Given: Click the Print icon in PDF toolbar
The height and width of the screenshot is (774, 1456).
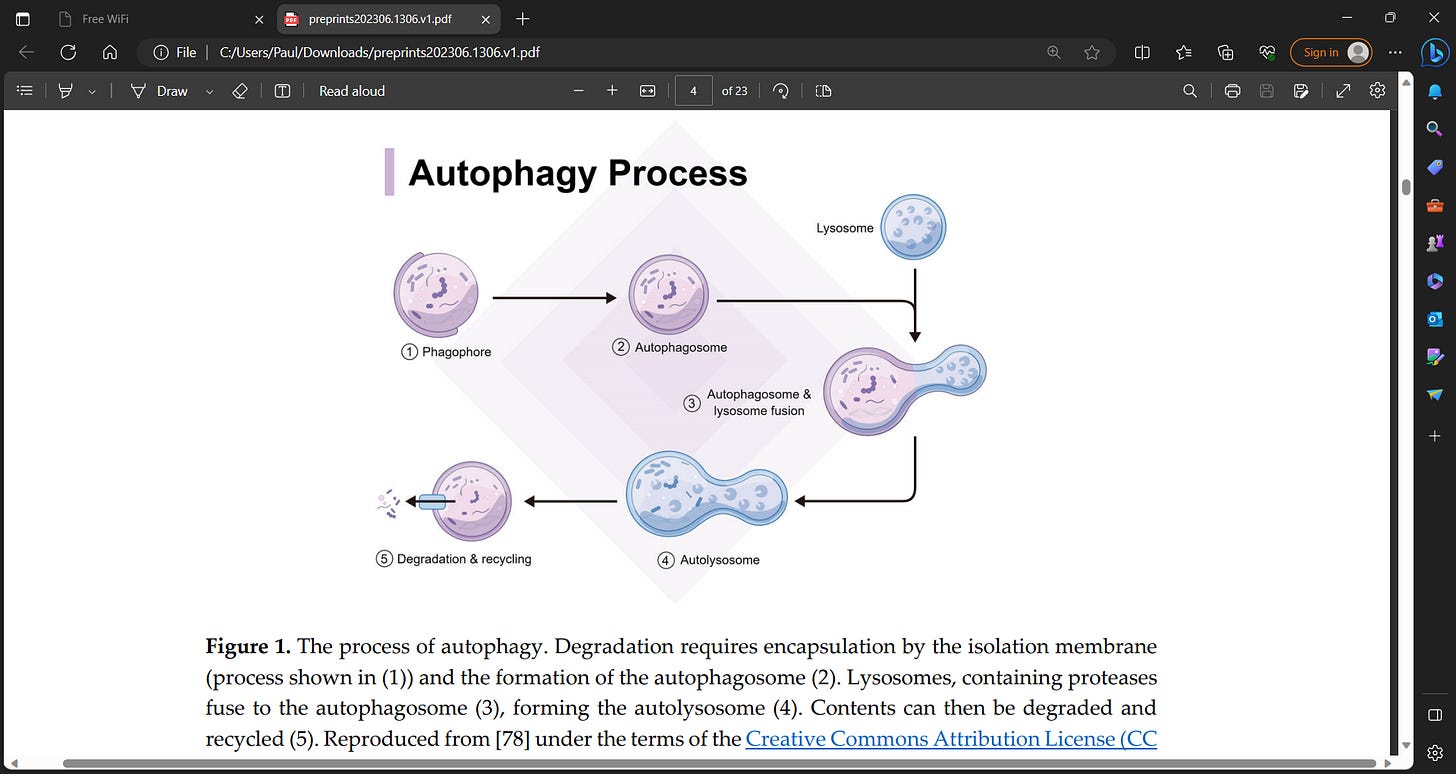Looking at the screenshot, I should (x=1232, y=91).
